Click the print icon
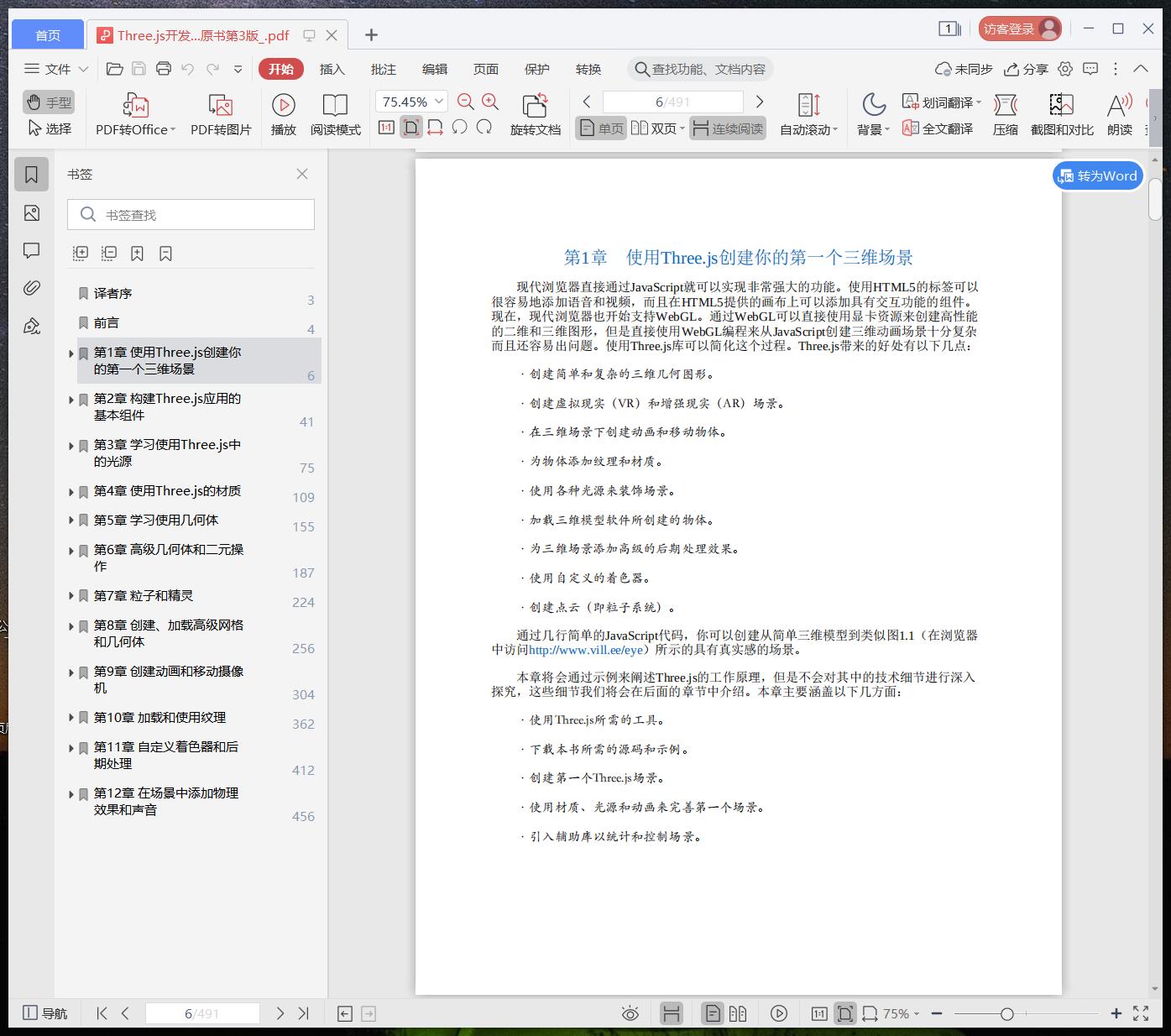The image size is (1171, 1036). [x=164, y=69]
